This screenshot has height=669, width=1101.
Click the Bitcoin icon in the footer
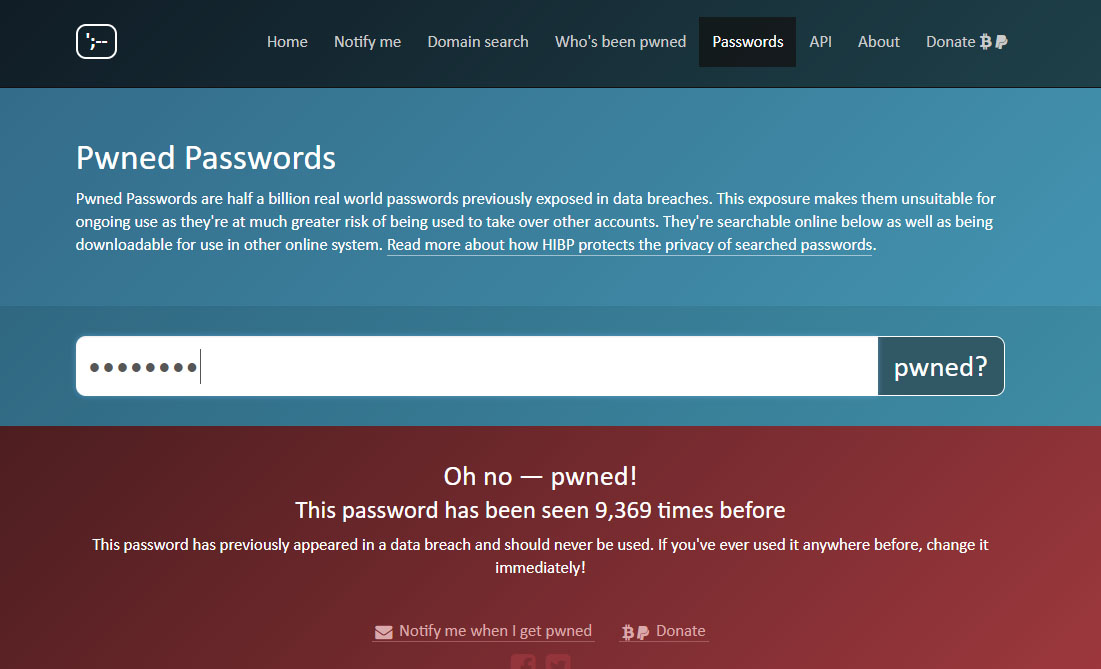pyautogui.click(x=628, y=632)
